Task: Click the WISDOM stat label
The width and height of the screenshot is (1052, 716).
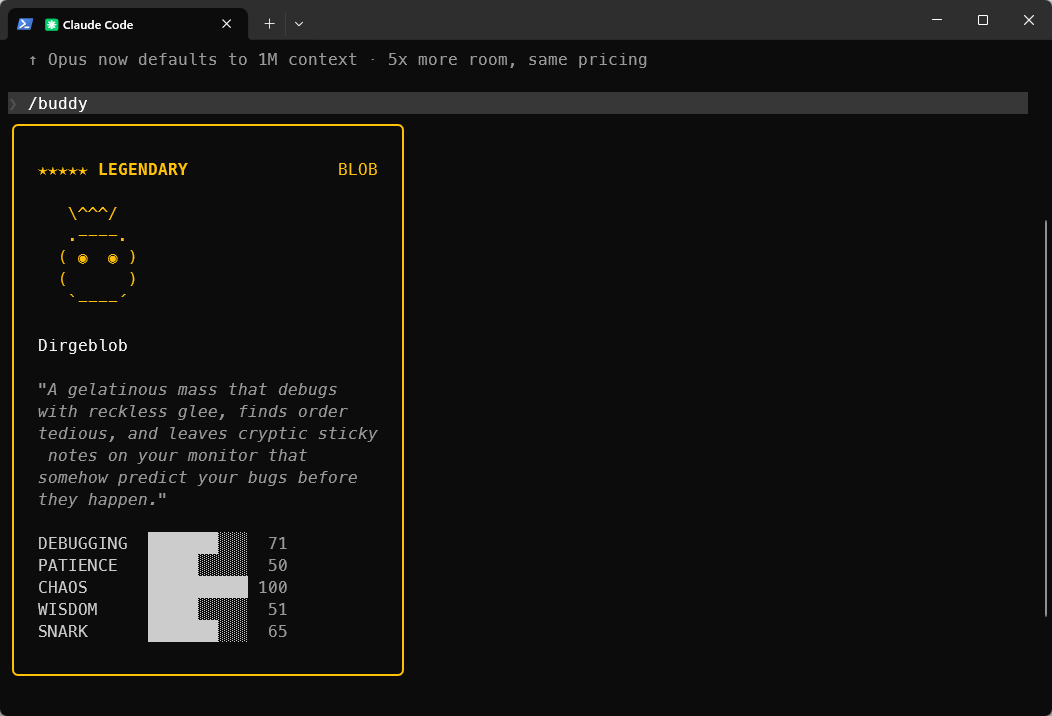Action: point(68,609)
